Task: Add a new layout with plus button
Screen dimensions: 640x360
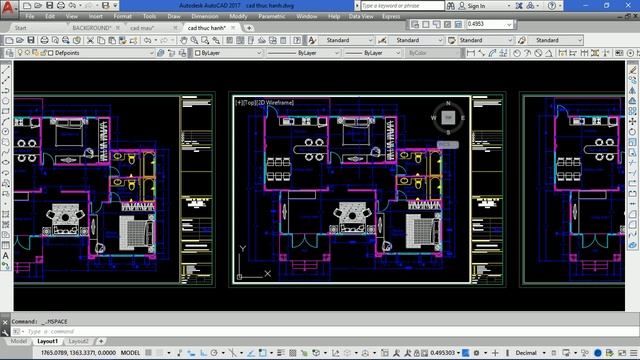Action: 101,341
